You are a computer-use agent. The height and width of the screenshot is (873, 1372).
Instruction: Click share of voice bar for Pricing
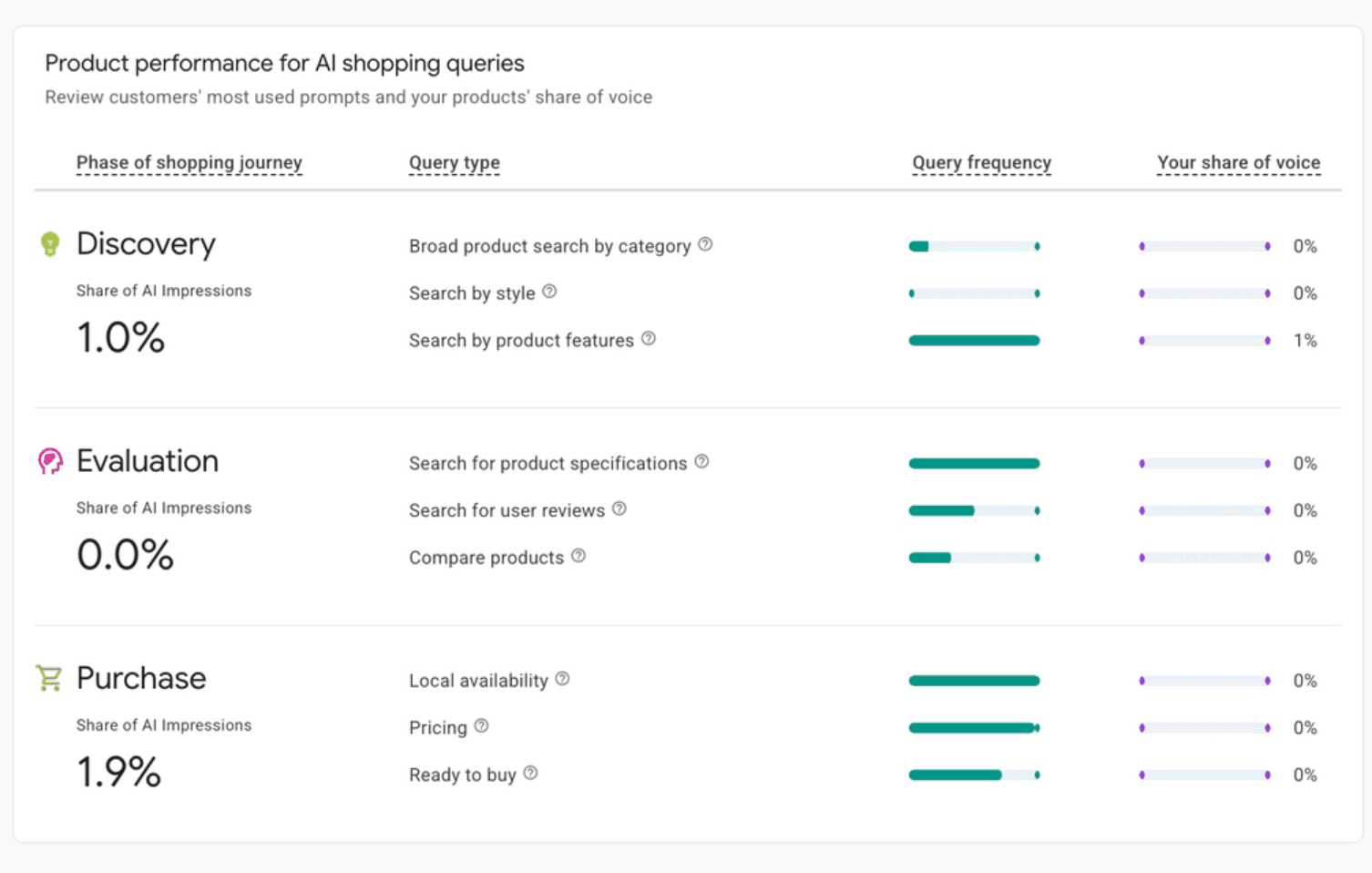pos(1204,728)
